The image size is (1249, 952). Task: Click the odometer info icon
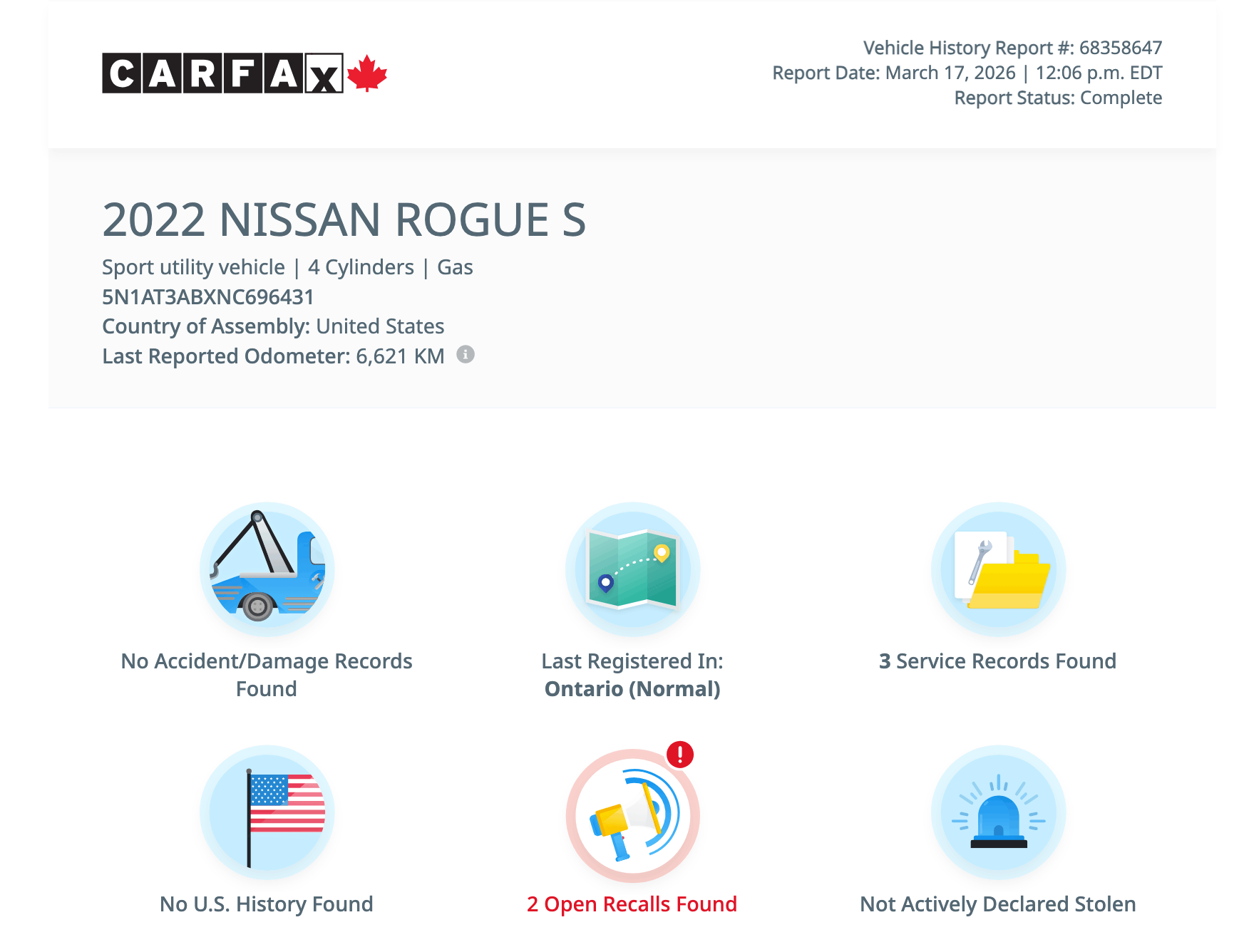point(466,354)
